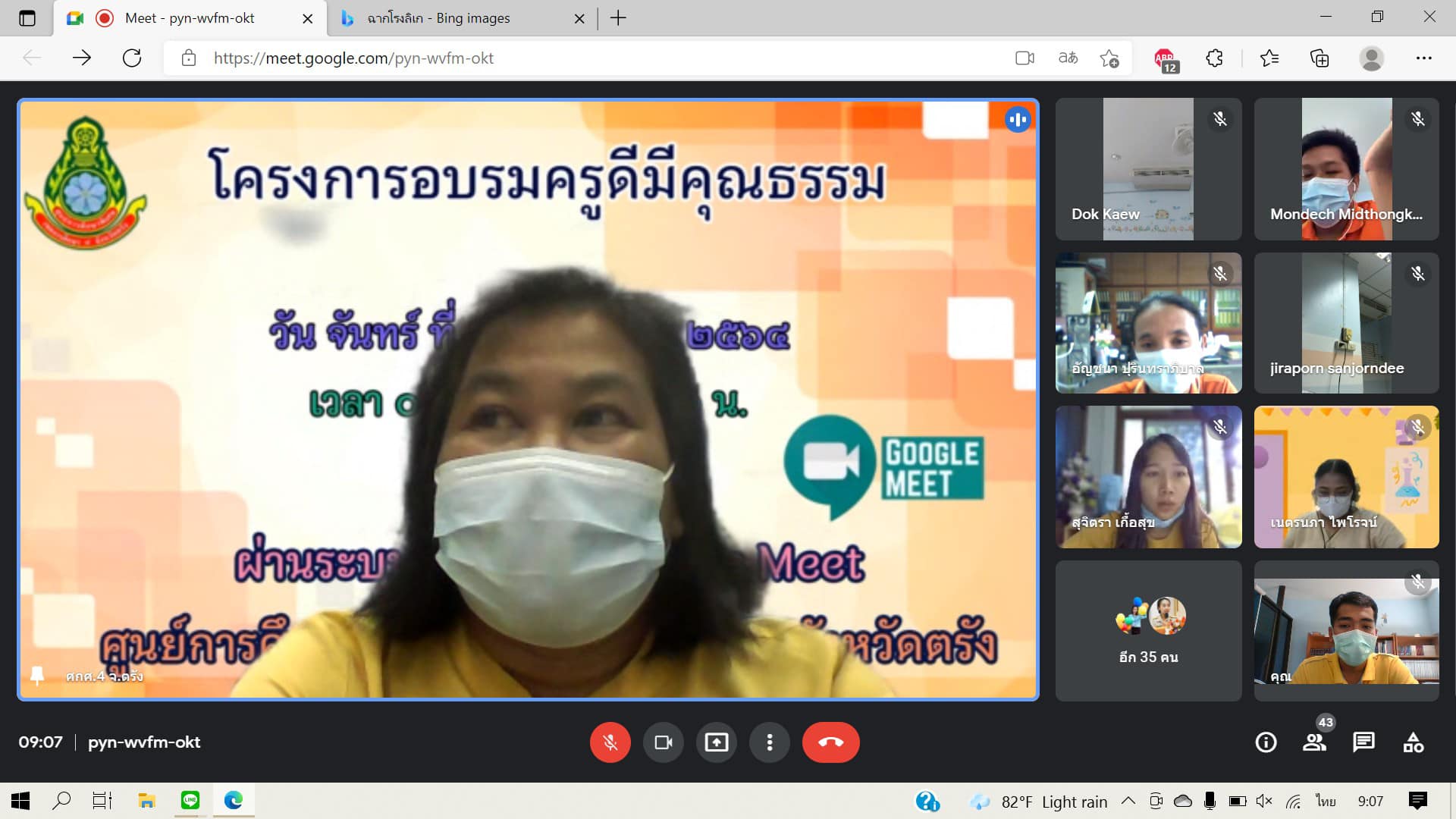Open the tab actions menu icon
The width and height of the screenshot is (1456, 819).
27,18
